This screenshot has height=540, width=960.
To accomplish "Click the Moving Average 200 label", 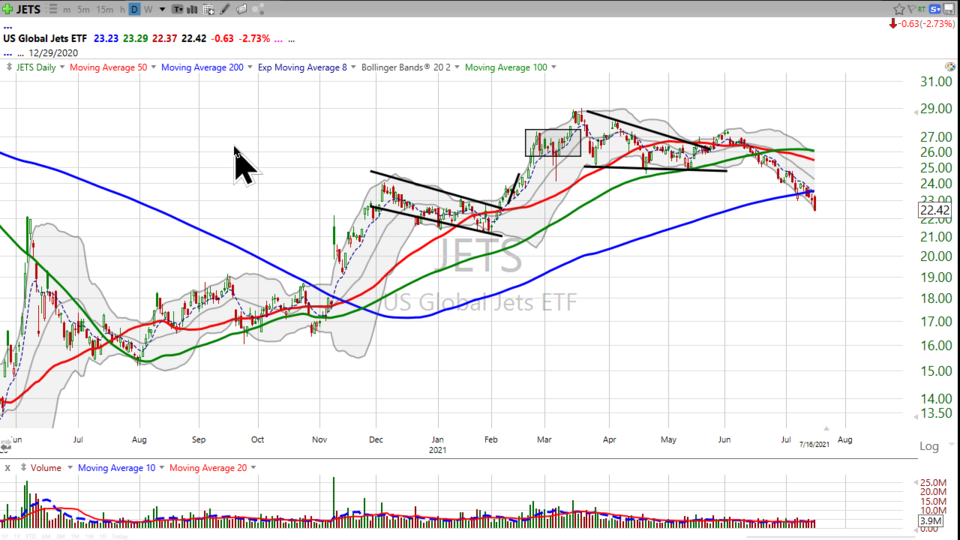I will pyautogui.click(x=202, y=67).
